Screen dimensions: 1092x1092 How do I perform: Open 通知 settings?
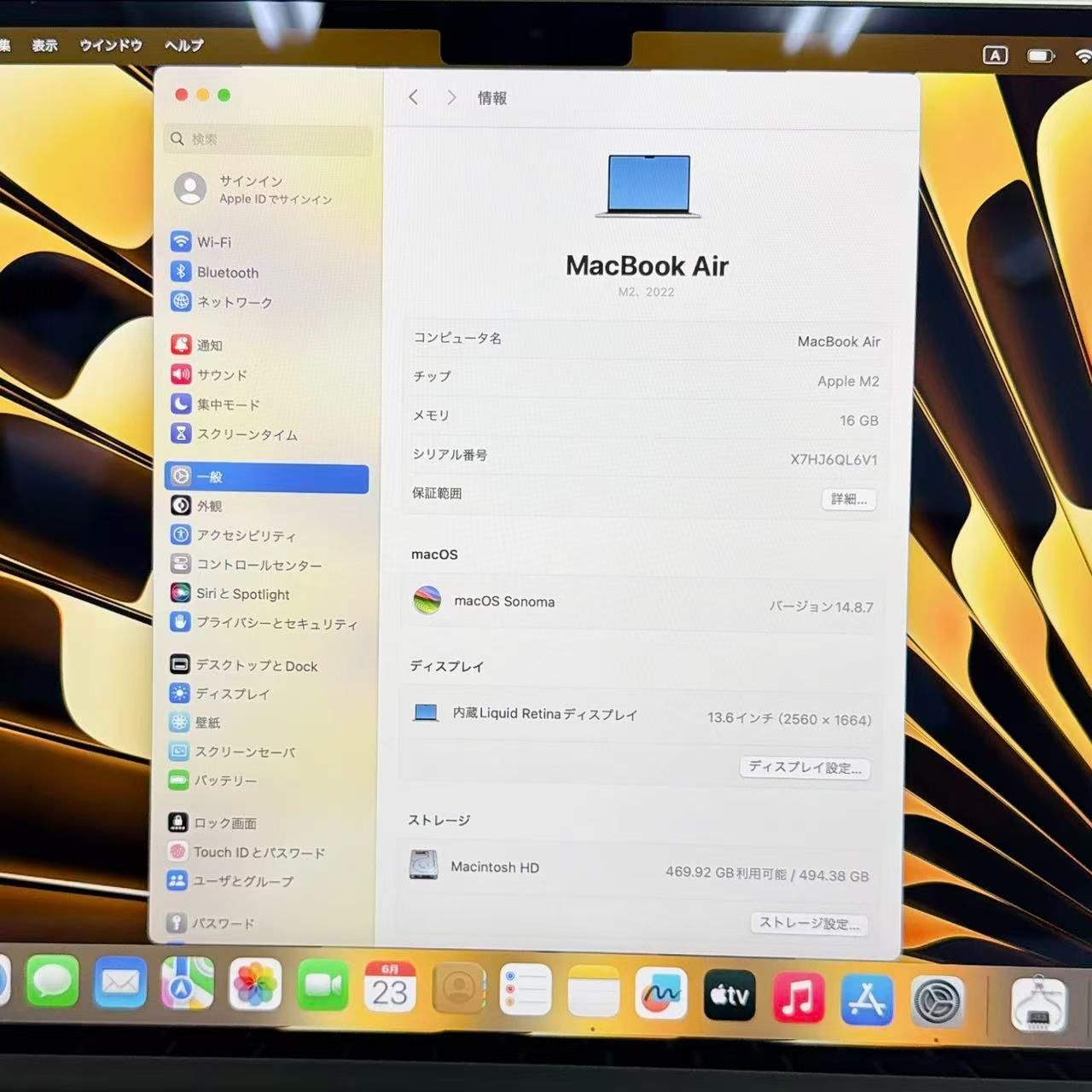coord(197,345)
